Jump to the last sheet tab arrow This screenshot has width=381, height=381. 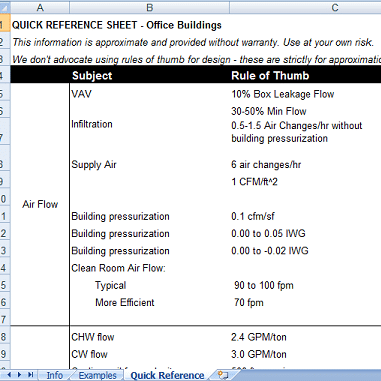(x=30, y=375)
